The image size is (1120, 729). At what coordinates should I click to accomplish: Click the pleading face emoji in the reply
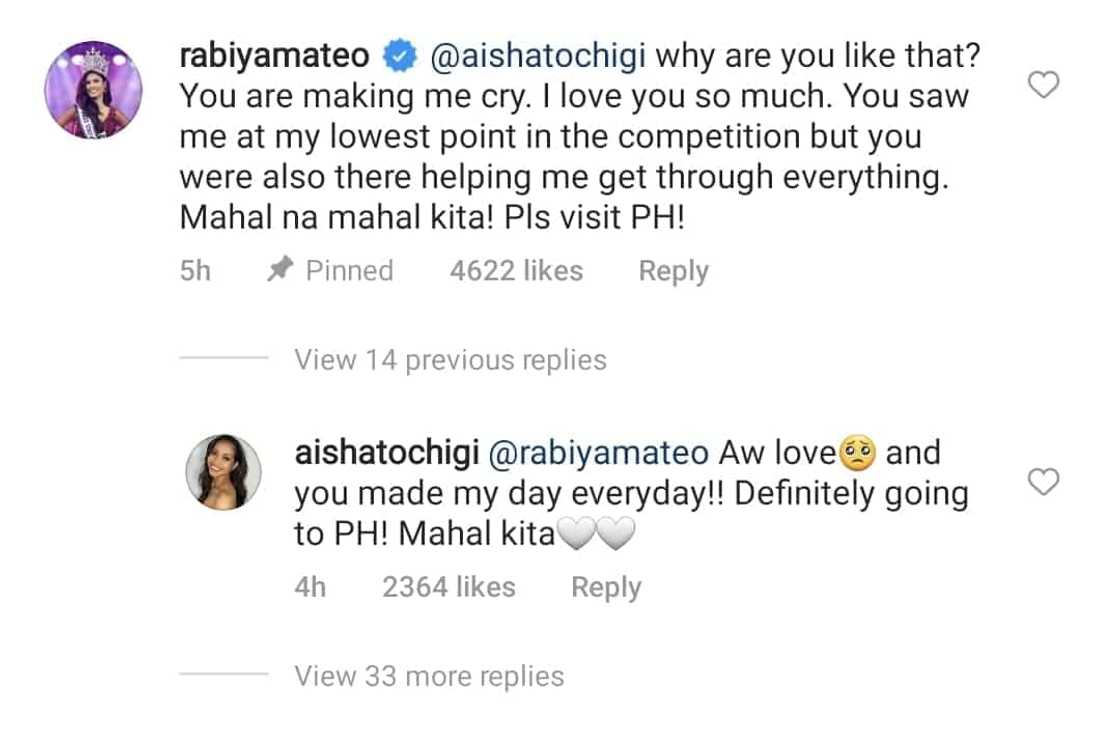coord(859,454)
